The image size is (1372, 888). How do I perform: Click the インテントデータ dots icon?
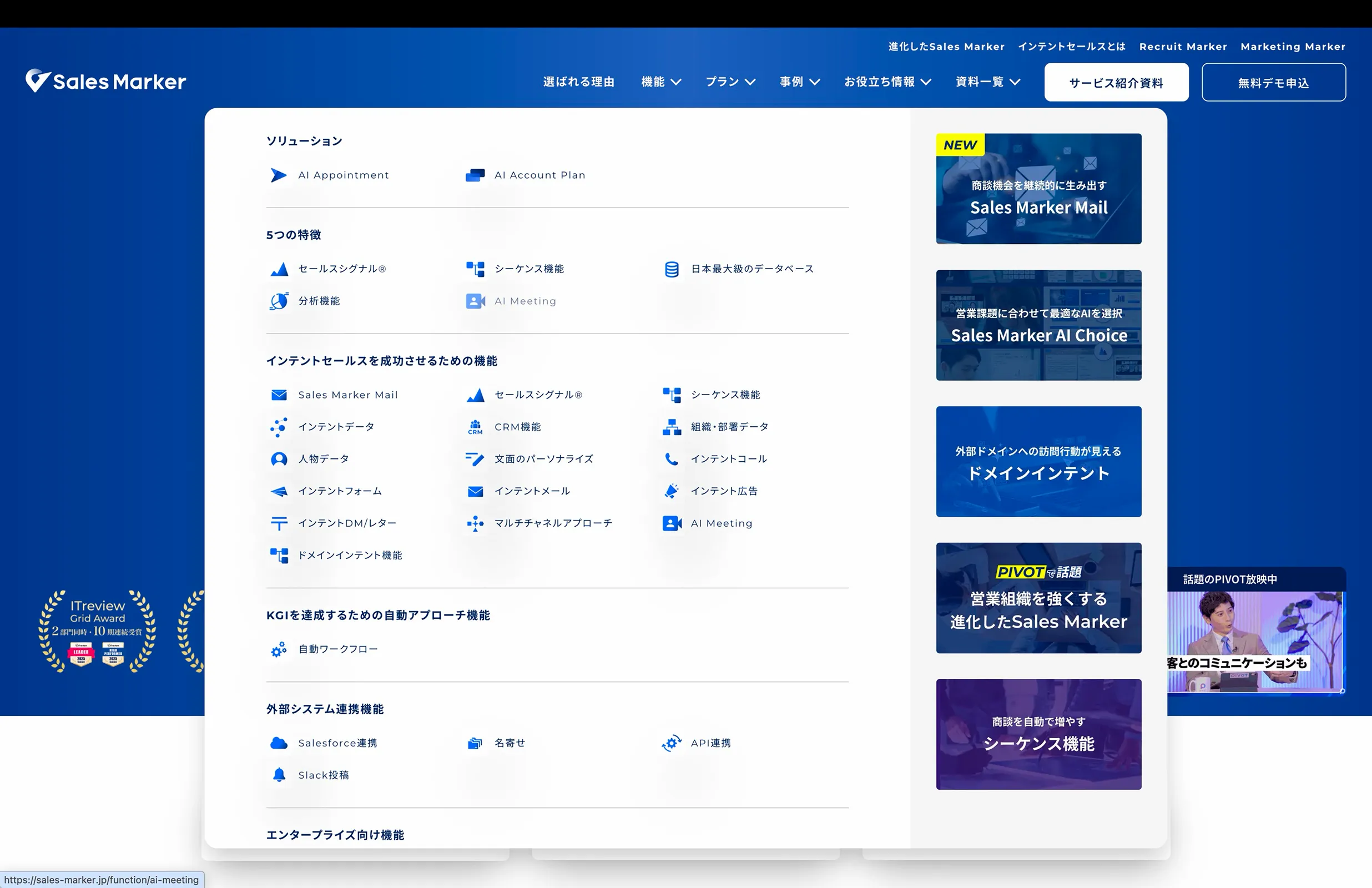pyautogui.click(x=279, y=427)
